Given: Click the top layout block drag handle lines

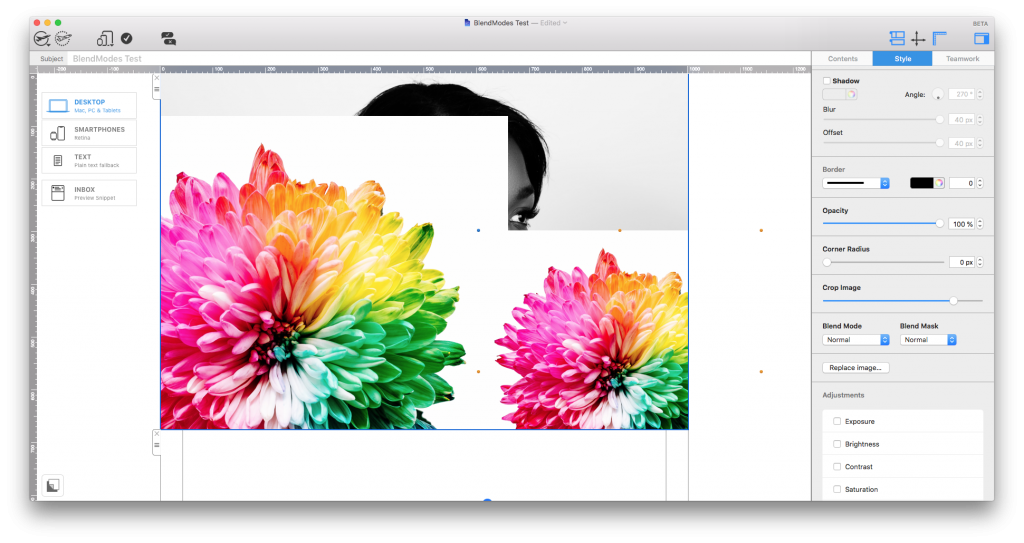Looking at the screenshot, I should pyautogui.click(x=157, y=90).
